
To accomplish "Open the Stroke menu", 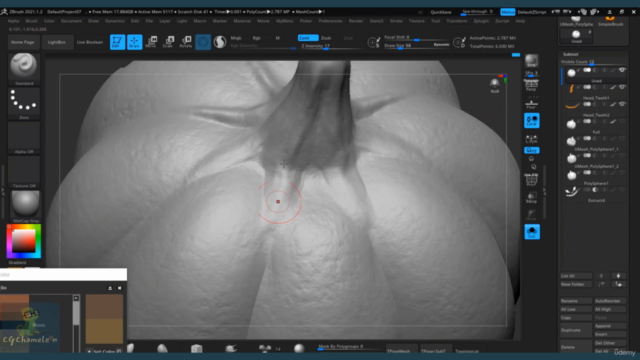I will (396, 21).
